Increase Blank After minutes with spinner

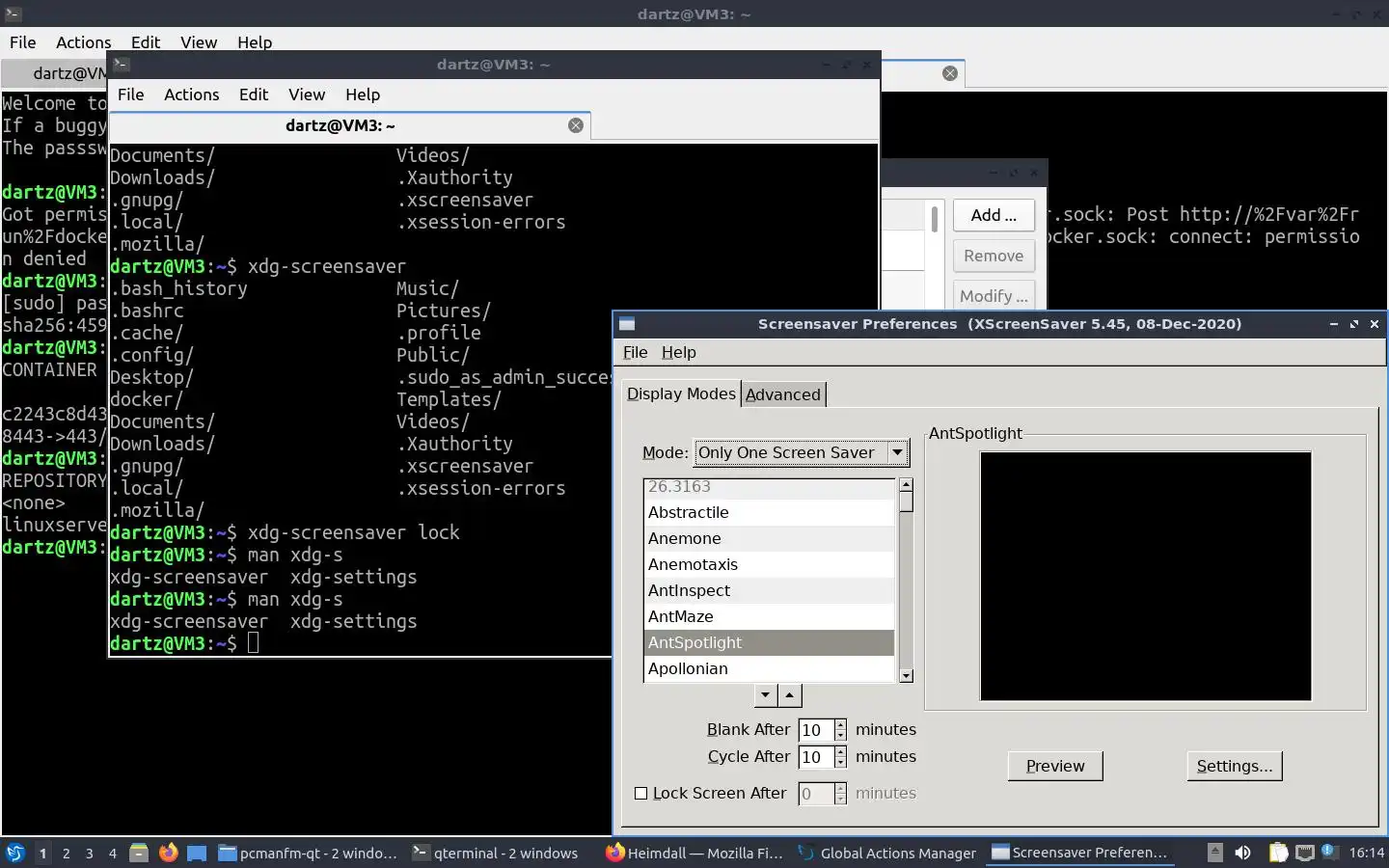(x=841, y=724)
